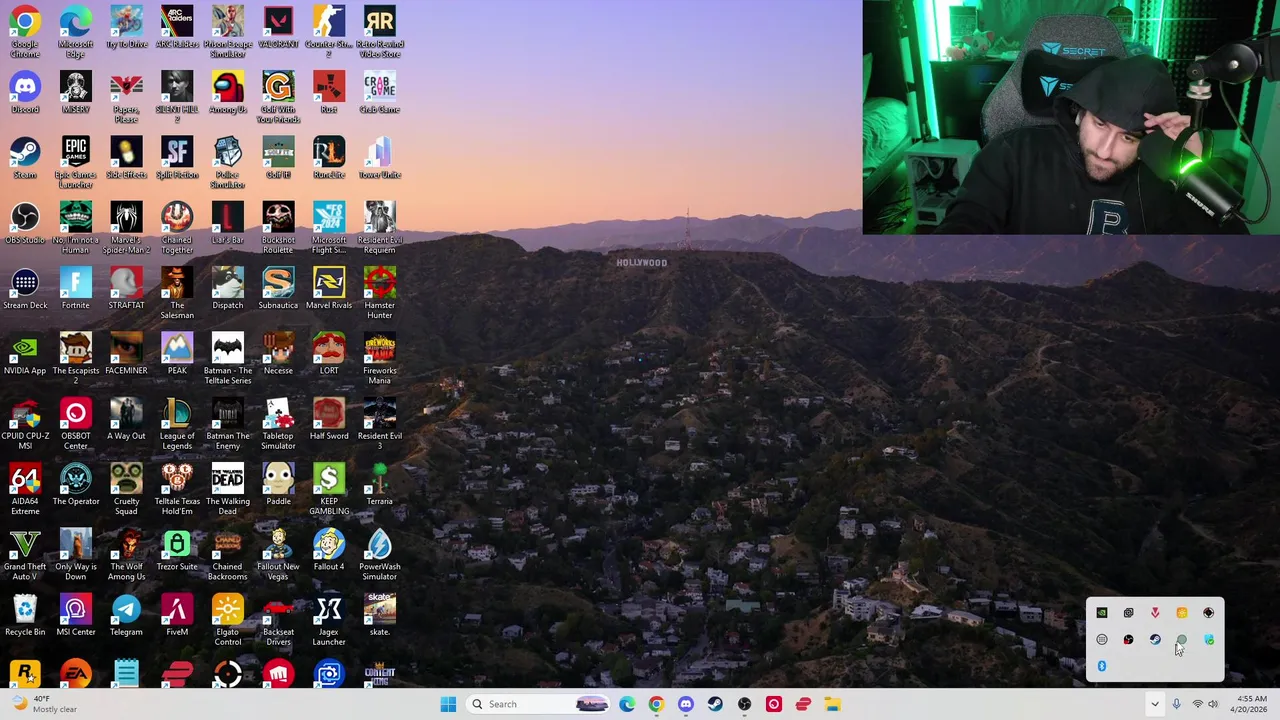Click the AIDA64 Extreme desktop icon
The image size is (1280, 720).
click(25, 489)
